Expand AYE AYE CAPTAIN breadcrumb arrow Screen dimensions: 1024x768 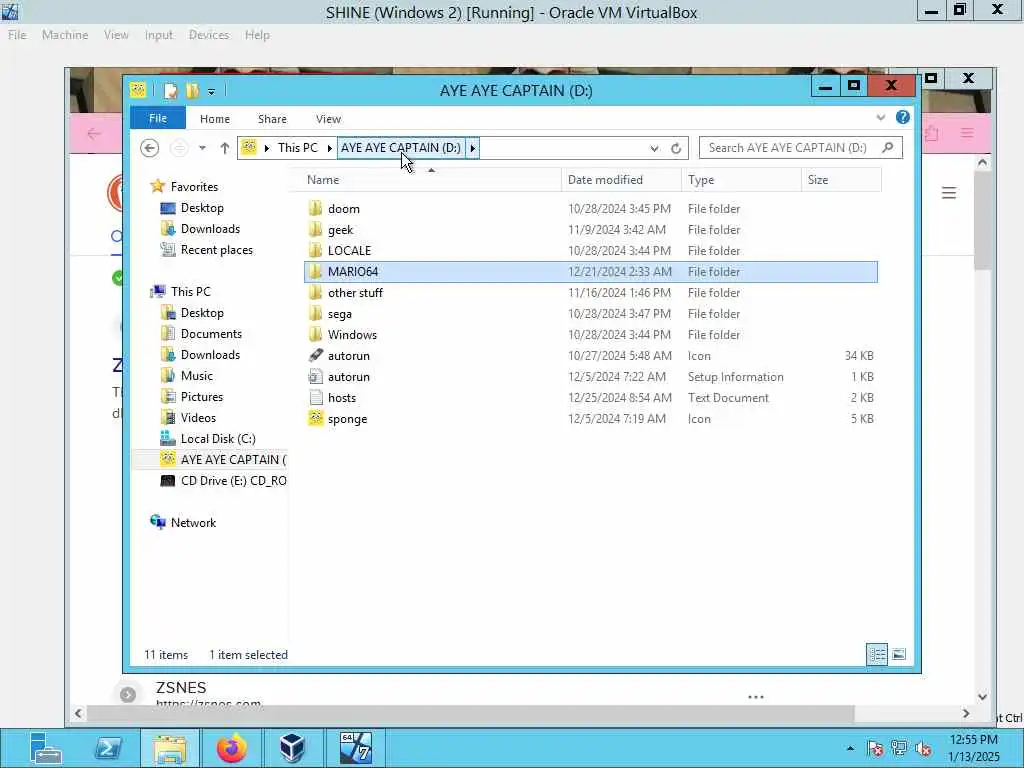pyautogui.click(x=473, y=148)
